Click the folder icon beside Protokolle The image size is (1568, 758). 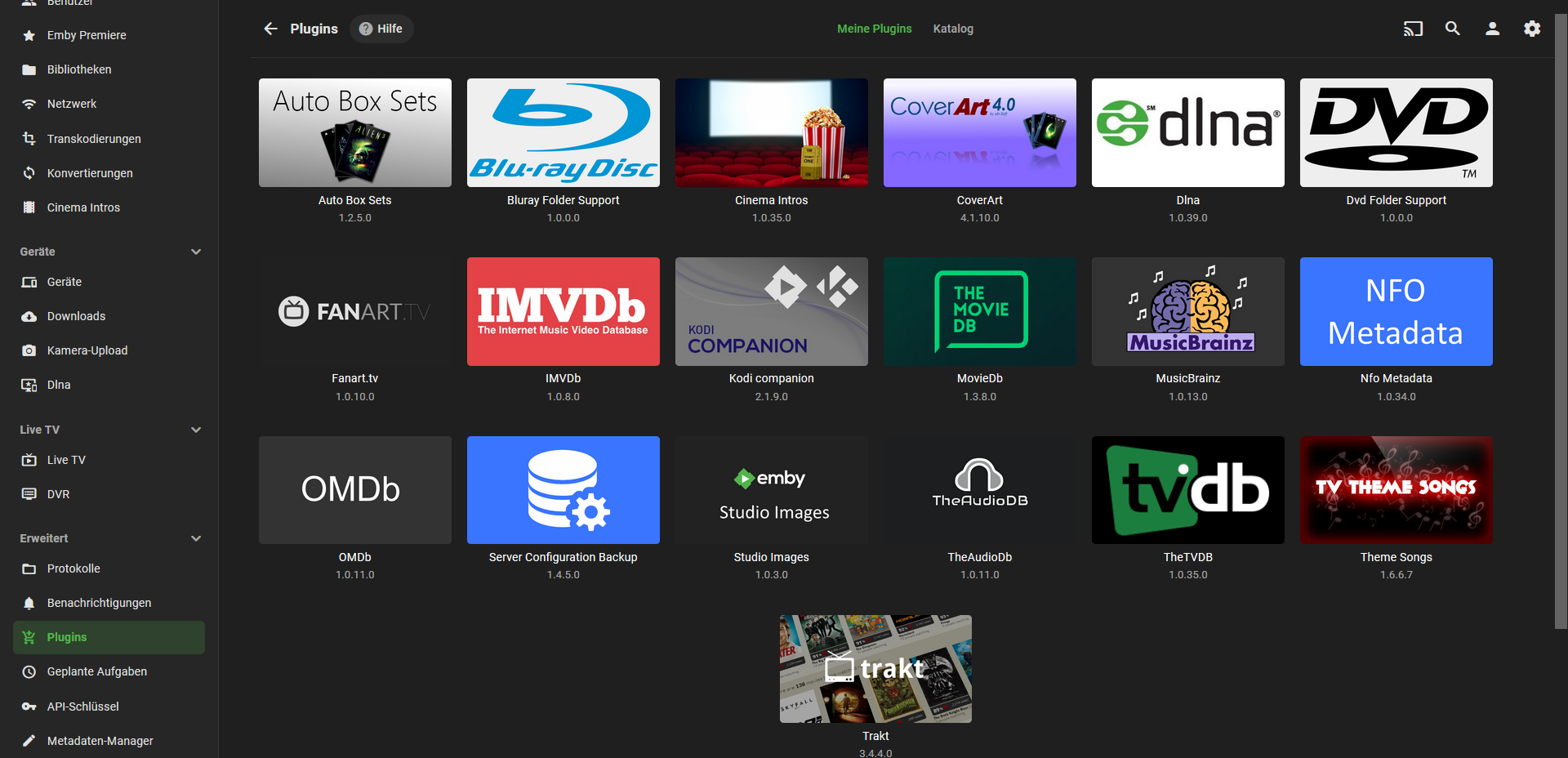tap(29, 568)
